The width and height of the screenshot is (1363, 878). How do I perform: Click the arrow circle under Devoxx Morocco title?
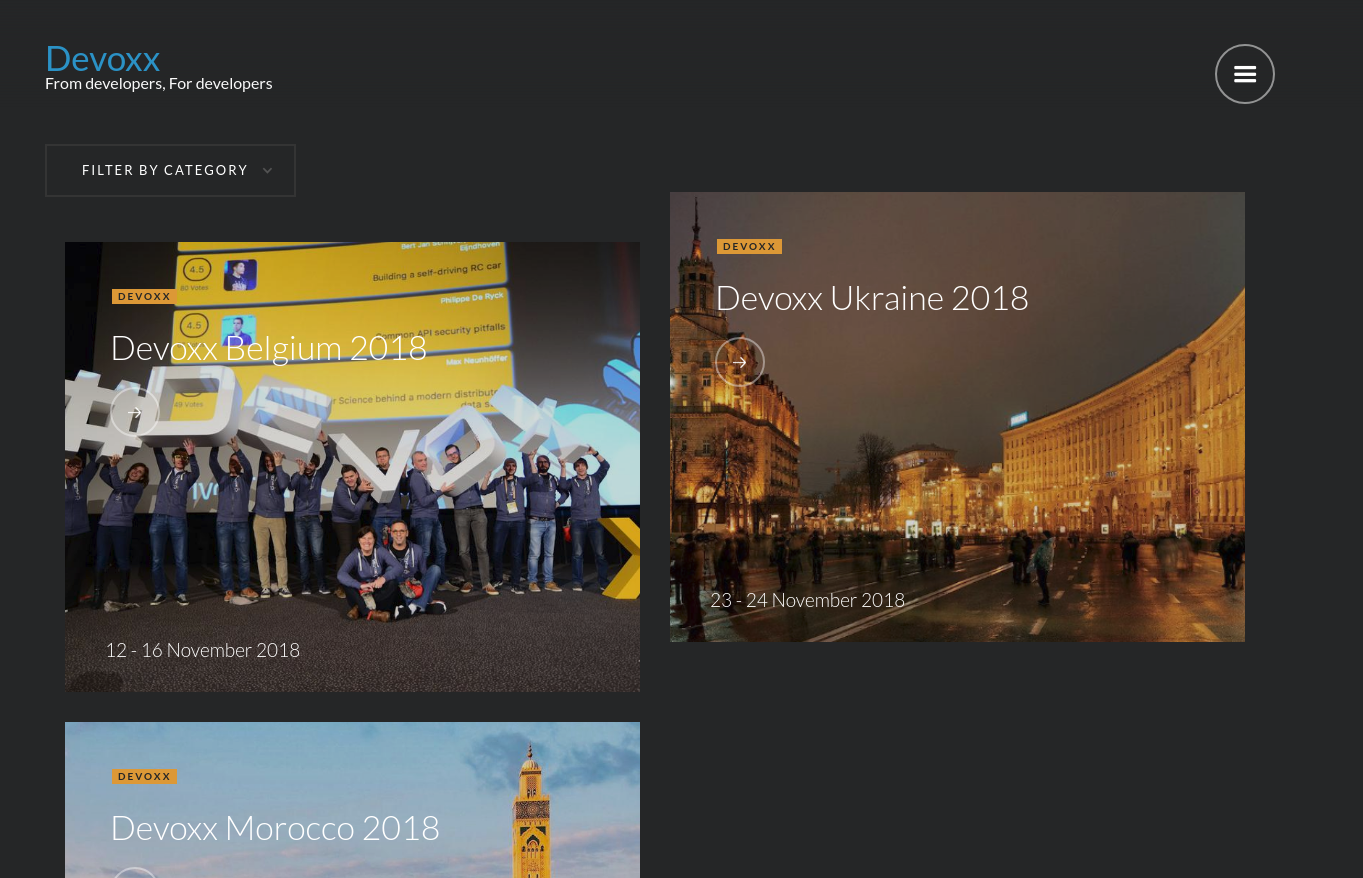click(135, 872)
